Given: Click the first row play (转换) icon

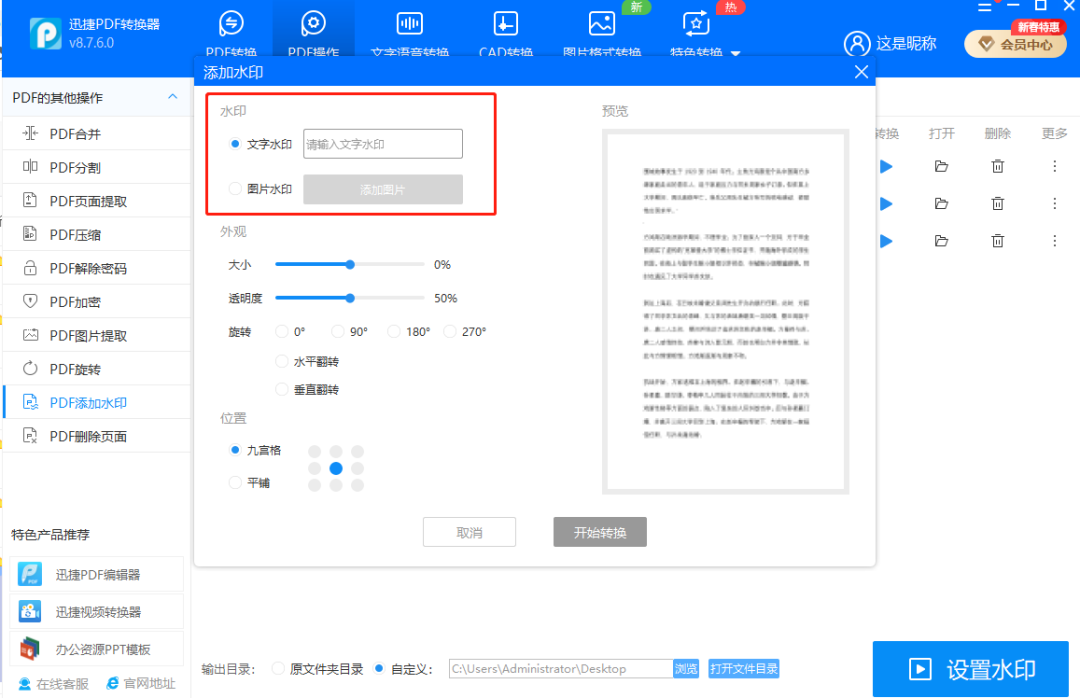Looking at the screenshot, I should coord(886,166).
